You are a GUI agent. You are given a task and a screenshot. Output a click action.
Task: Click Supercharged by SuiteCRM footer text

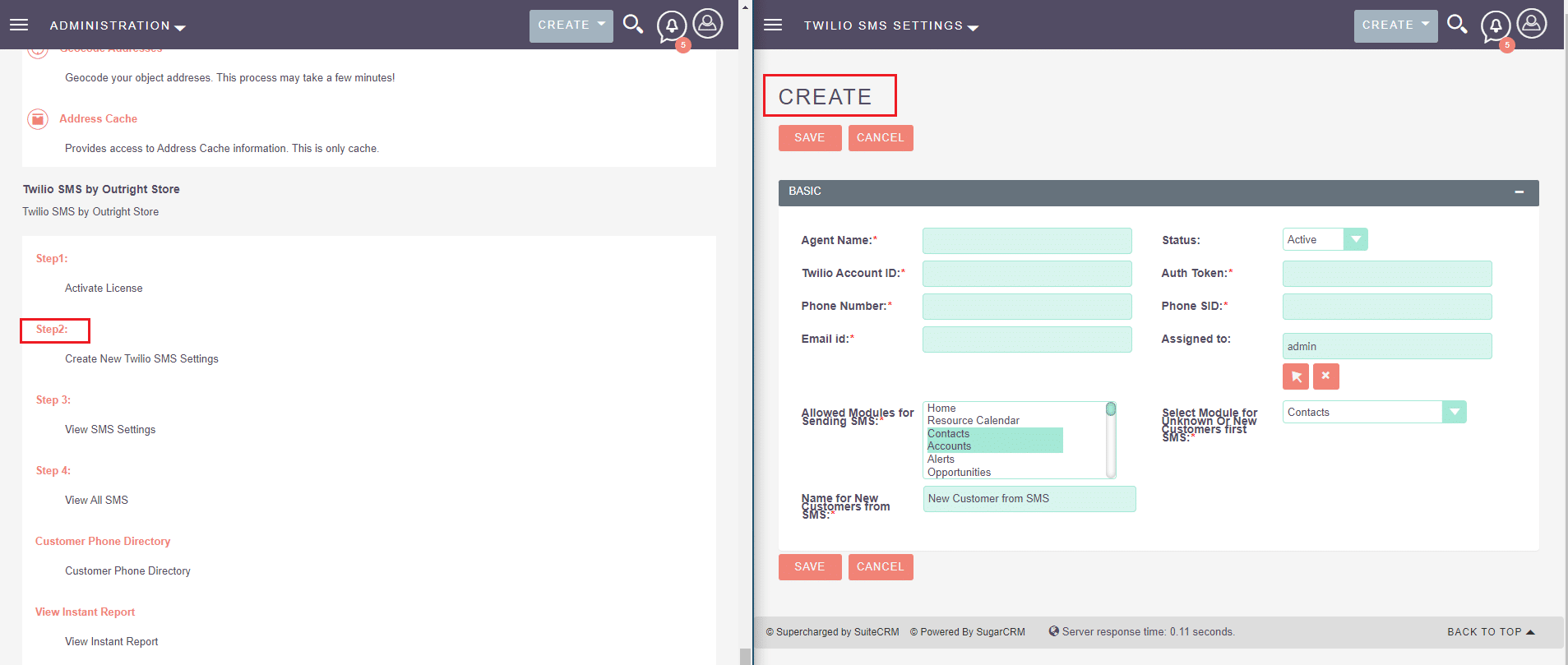(832, 632)
